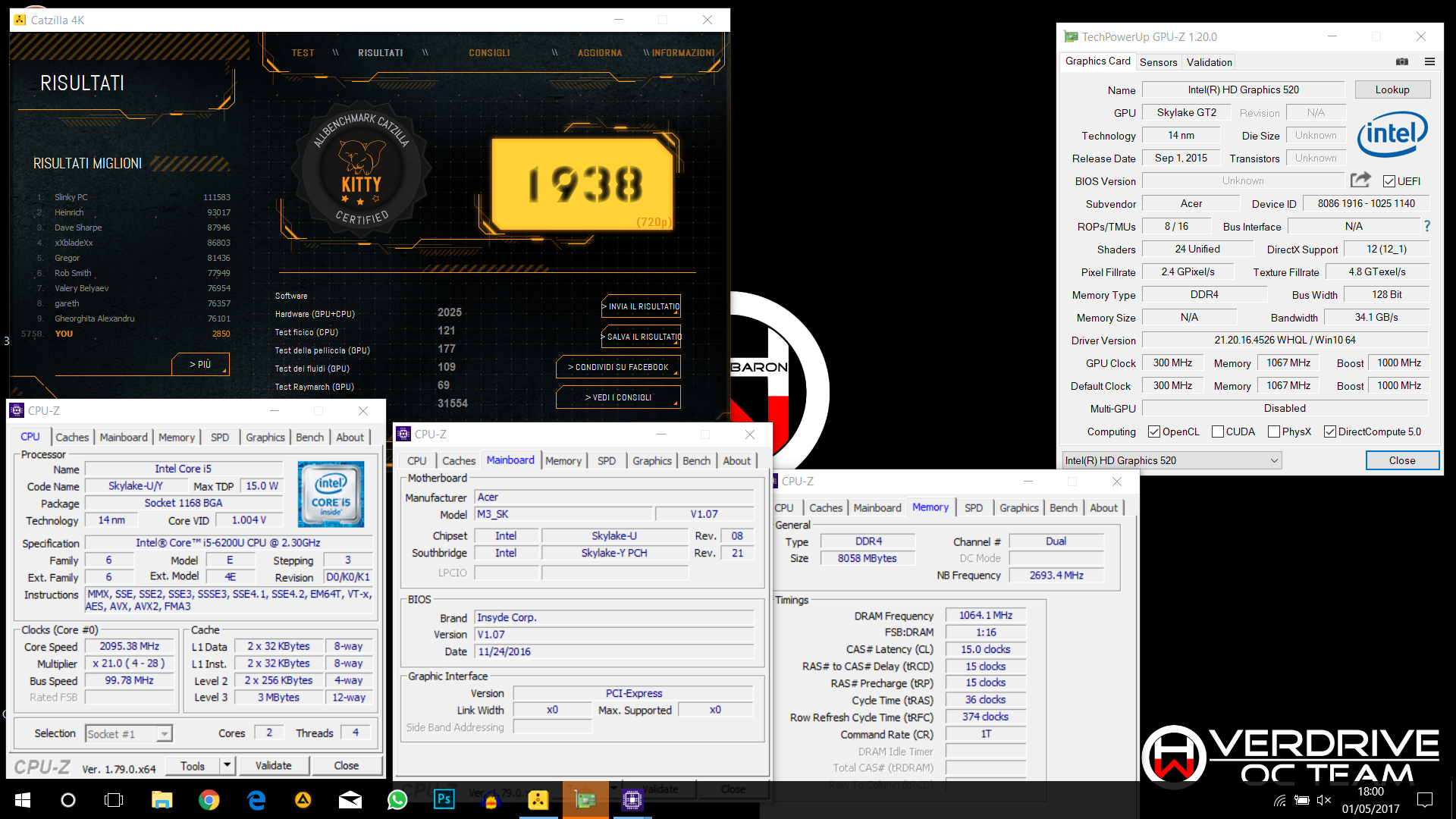The height and width of the screenshot is (819, 1456).
Task: Open the Windows Start menu
Action: (23, 800)
